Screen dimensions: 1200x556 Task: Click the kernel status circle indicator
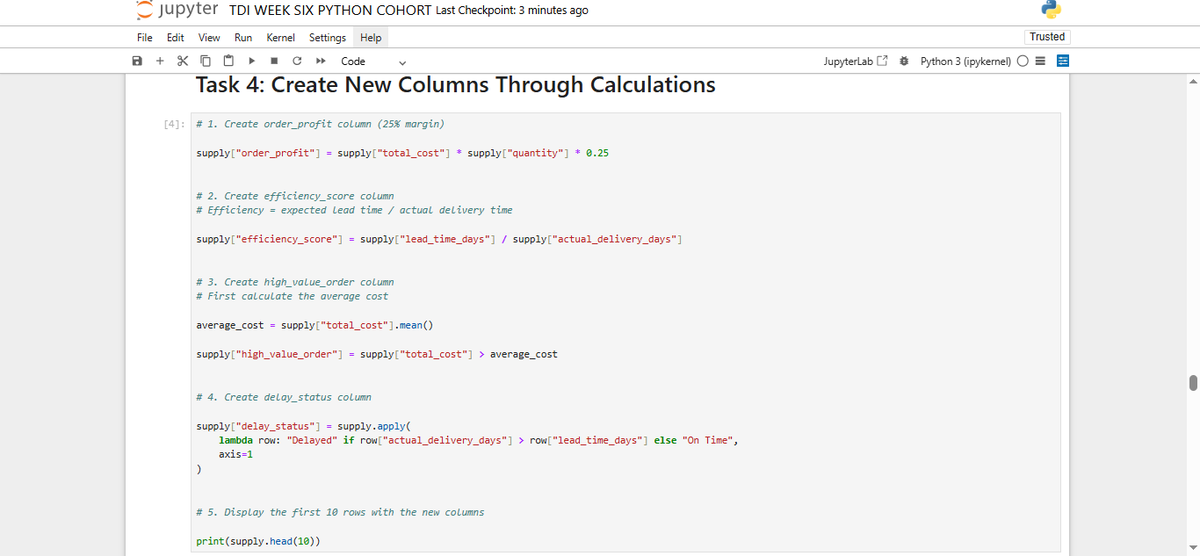1022,61
